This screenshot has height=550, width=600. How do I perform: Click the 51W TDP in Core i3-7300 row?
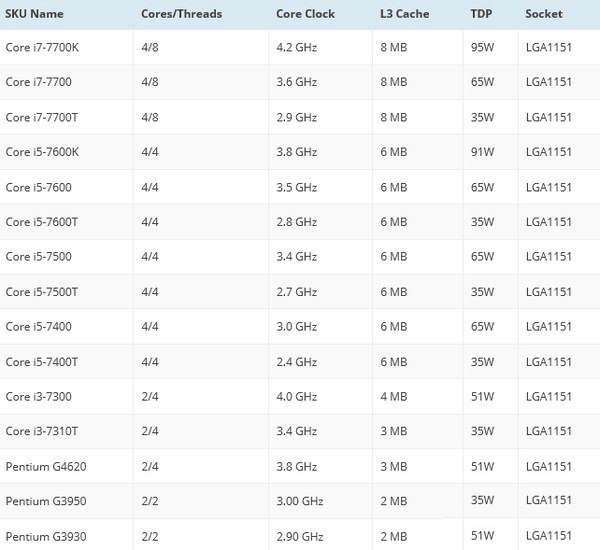[482, 397]
